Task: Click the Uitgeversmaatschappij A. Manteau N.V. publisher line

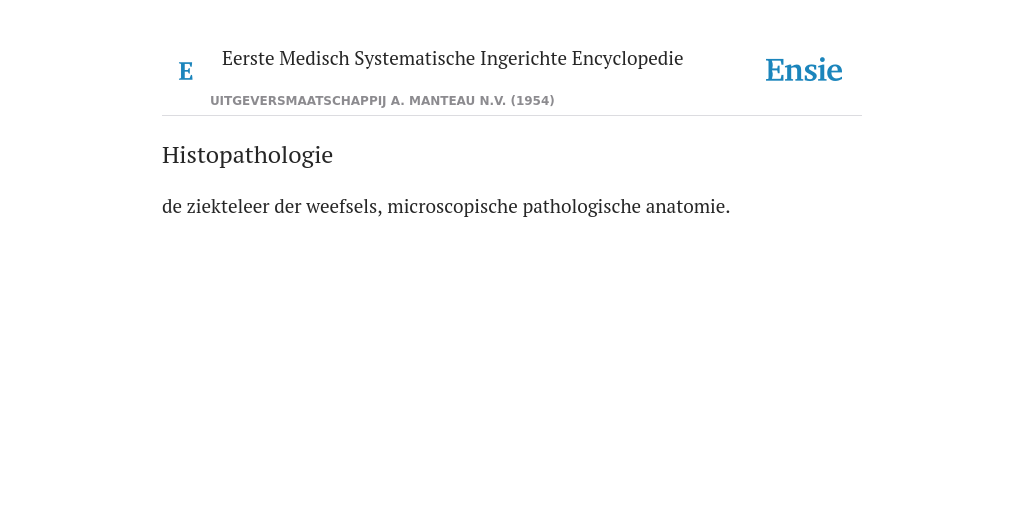Action: [x=382, y=101]
